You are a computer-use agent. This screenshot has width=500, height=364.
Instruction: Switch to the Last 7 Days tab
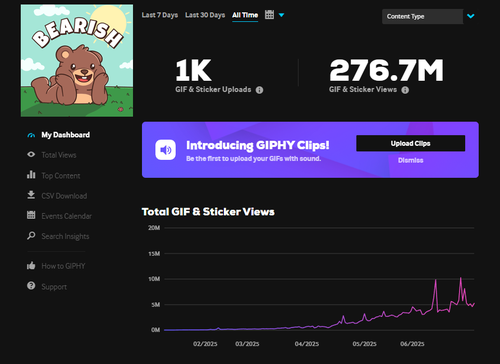pyautogui.click(x=160, y=15)
